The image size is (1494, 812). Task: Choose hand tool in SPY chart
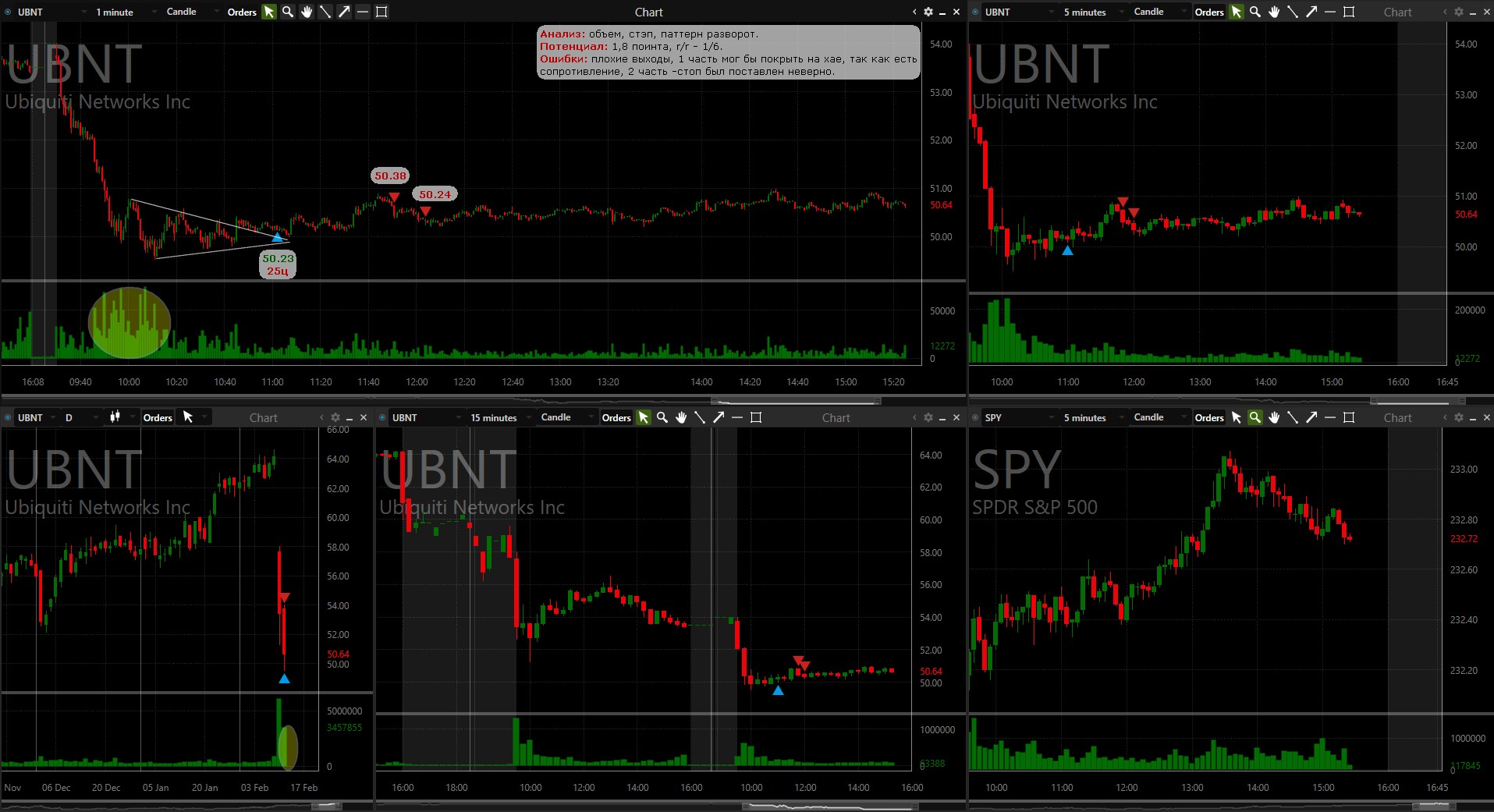(1274, 417)
